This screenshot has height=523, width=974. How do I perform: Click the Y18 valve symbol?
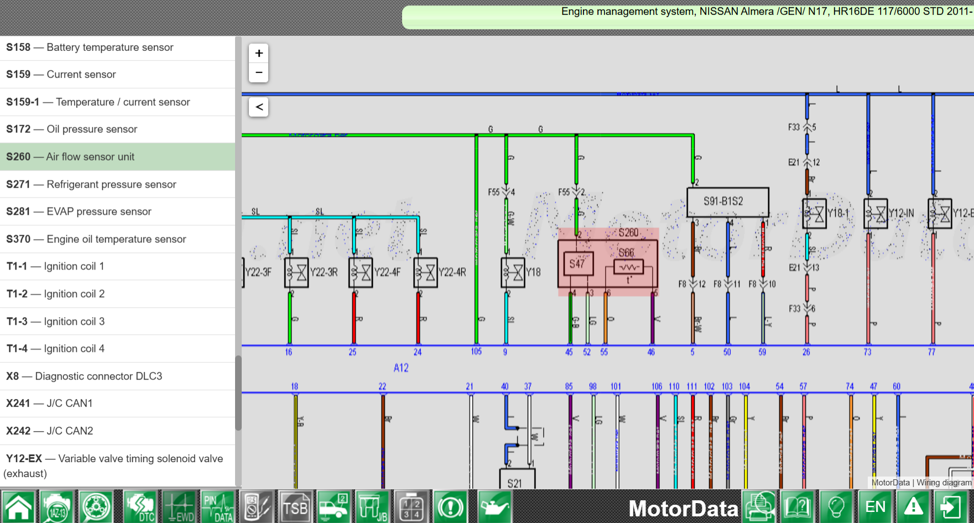click(512, 273)
